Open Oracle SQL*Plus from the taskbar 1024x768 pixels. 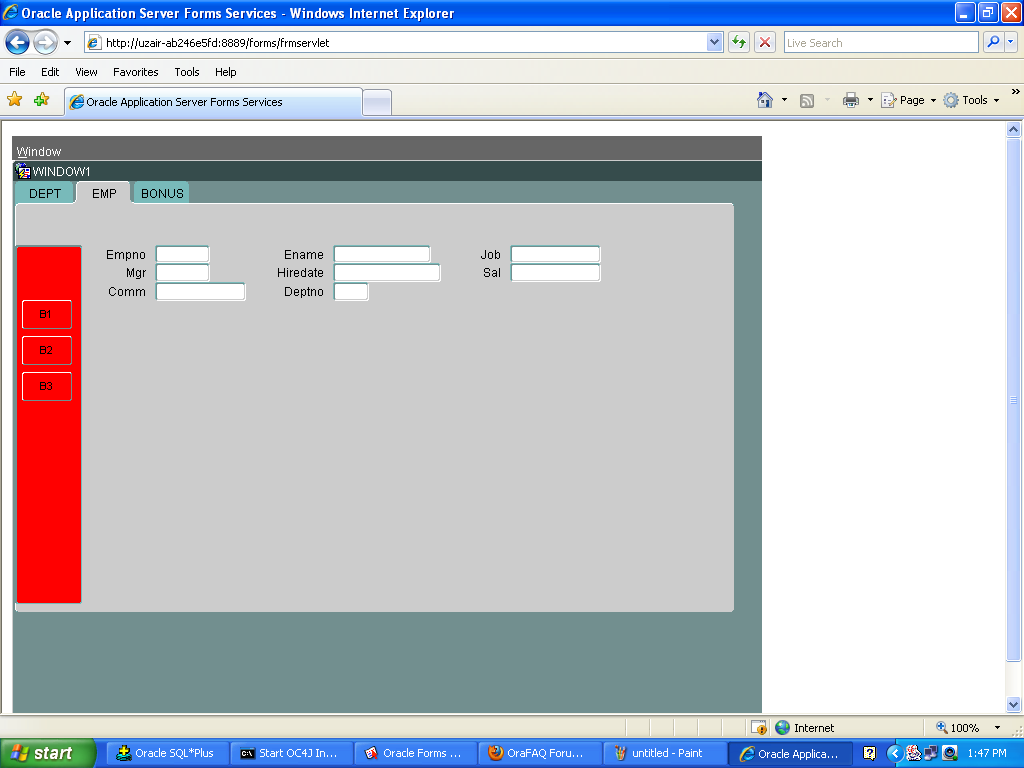[x=166, y=753]
